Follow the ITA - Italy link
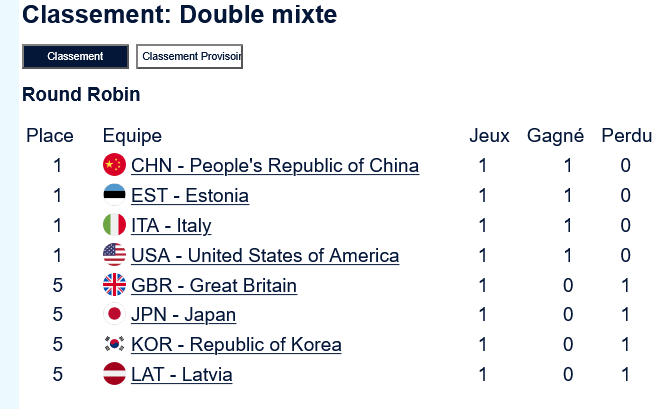Viewport: 664px width, 409px height. click(x=171, y=225)
